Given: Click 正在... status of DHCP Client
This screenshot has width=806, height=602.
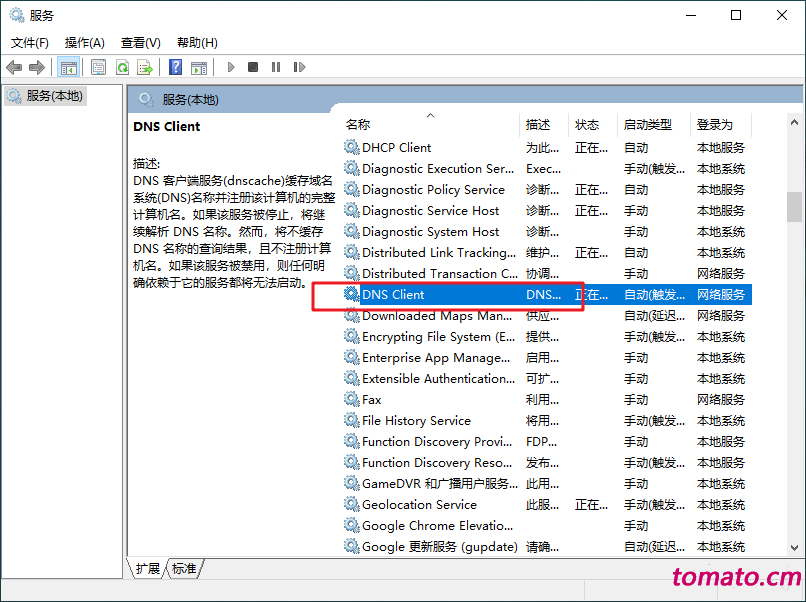Looking at the screenshot, I should click(x=592, y=148).
